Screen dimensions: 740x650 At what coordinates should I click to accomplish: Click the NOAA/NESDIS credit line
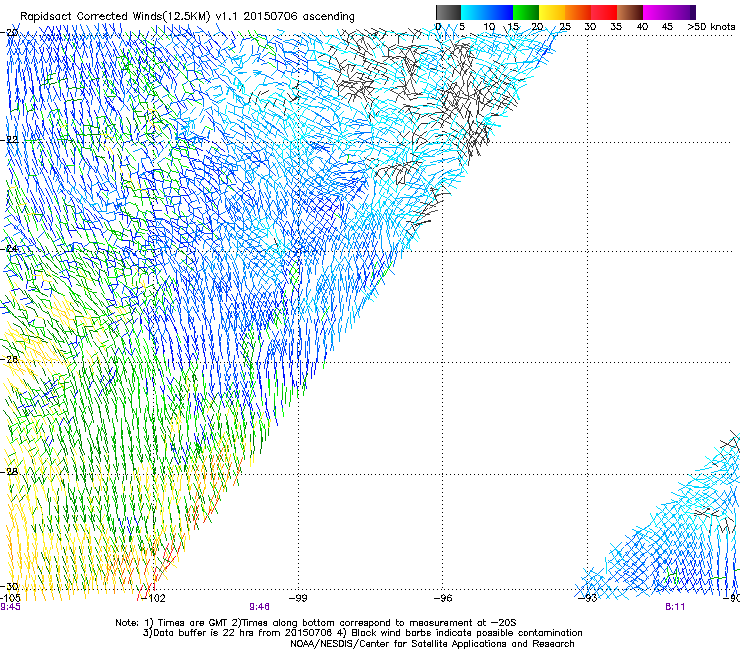[x=432, y=644]
